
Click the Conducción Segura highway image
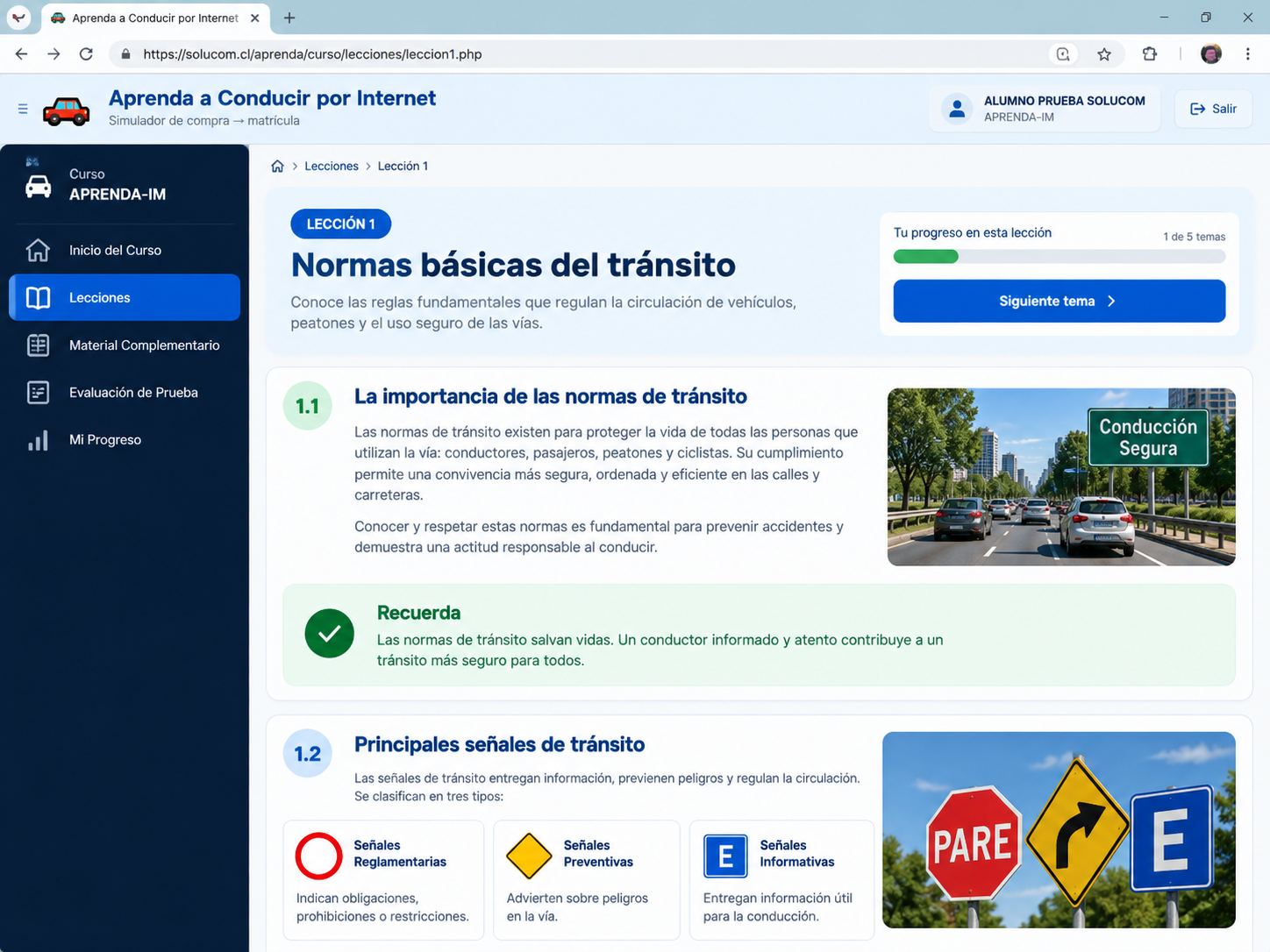pos(1061,477)
